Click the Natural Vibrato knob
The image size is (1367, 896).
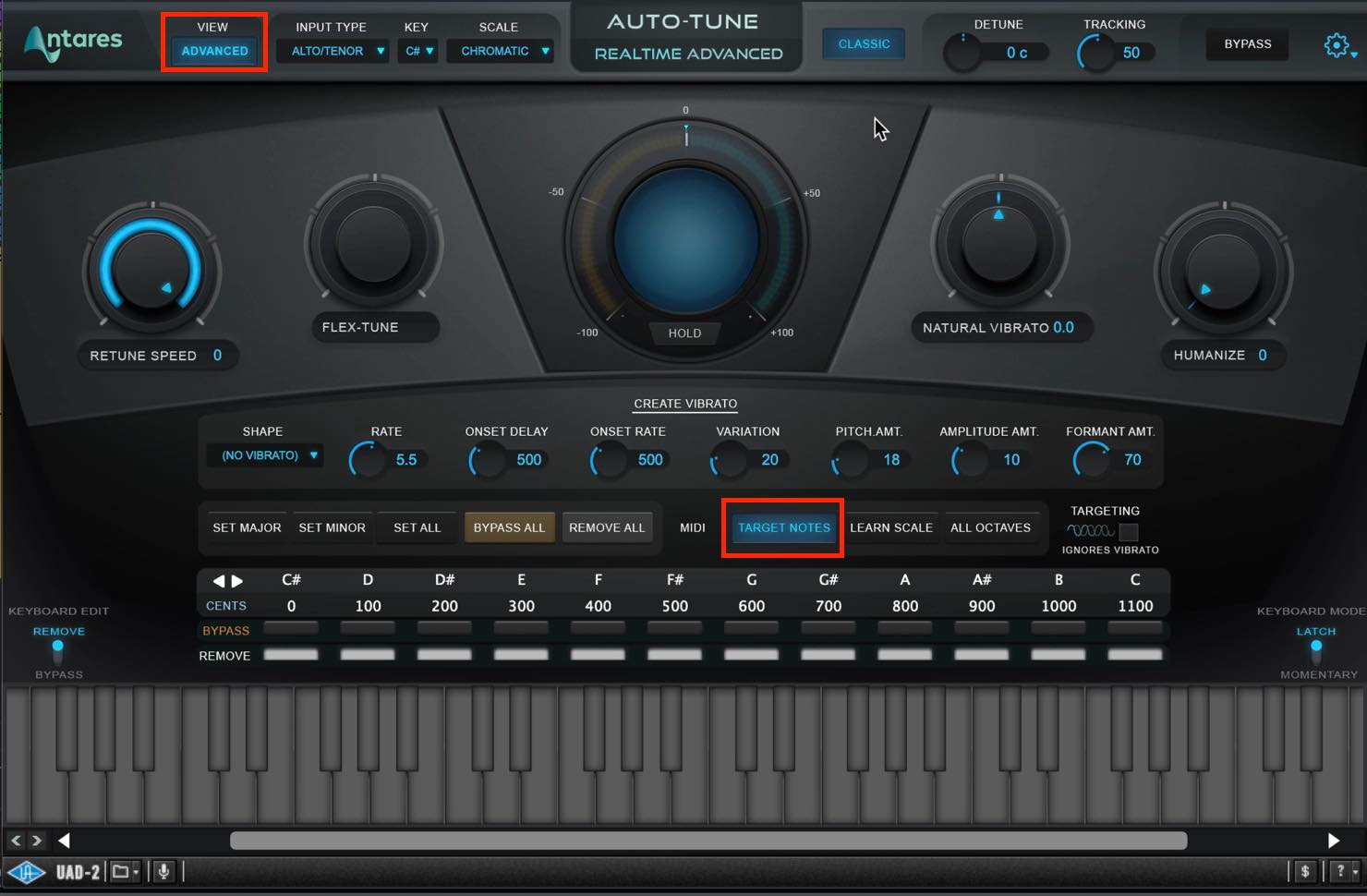click(1000, 244)
